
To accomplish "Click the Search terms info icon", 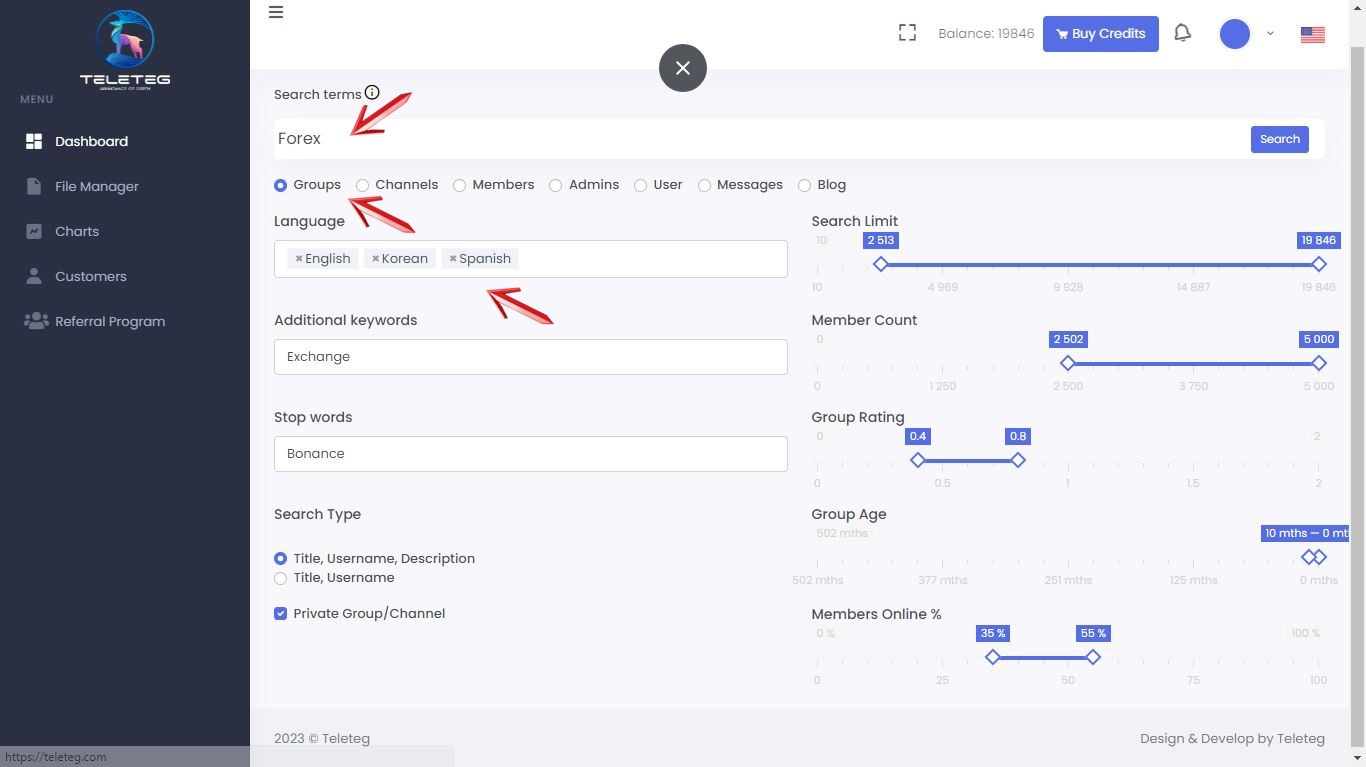I will [x=372, y=93].
